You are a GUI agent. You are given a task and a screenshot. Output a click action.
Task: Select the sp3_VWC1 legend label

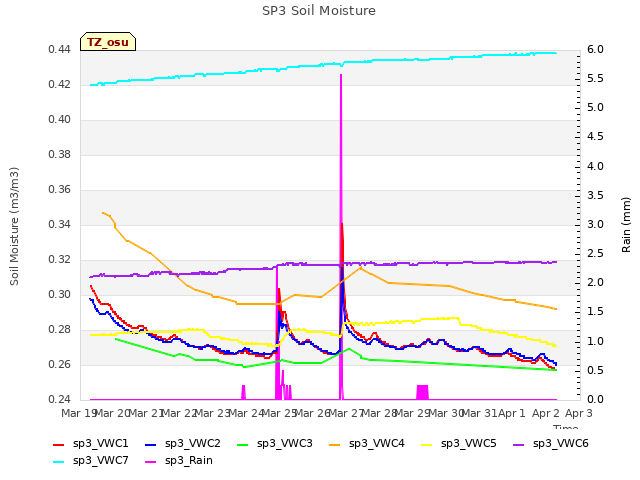(x=100, y=444)
